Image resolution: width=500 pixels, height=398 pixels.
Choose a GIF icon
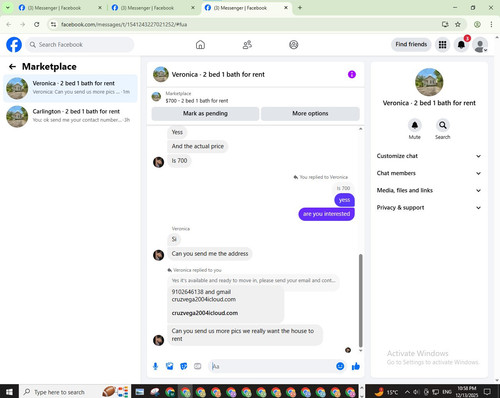coord(198,366)
